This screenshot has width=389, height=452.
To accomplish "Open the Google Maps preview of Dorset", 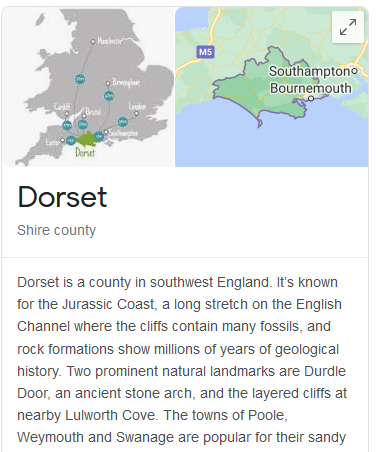I will tap(272, 87).
